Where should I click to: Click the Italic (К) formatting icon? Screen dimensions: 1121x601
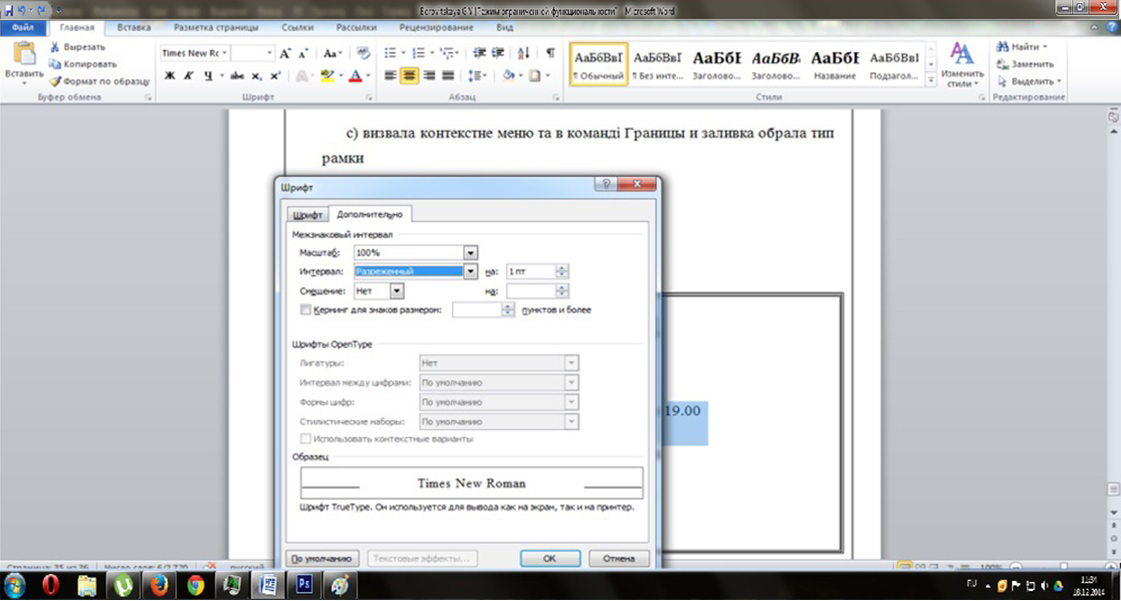tap(188, 75)
